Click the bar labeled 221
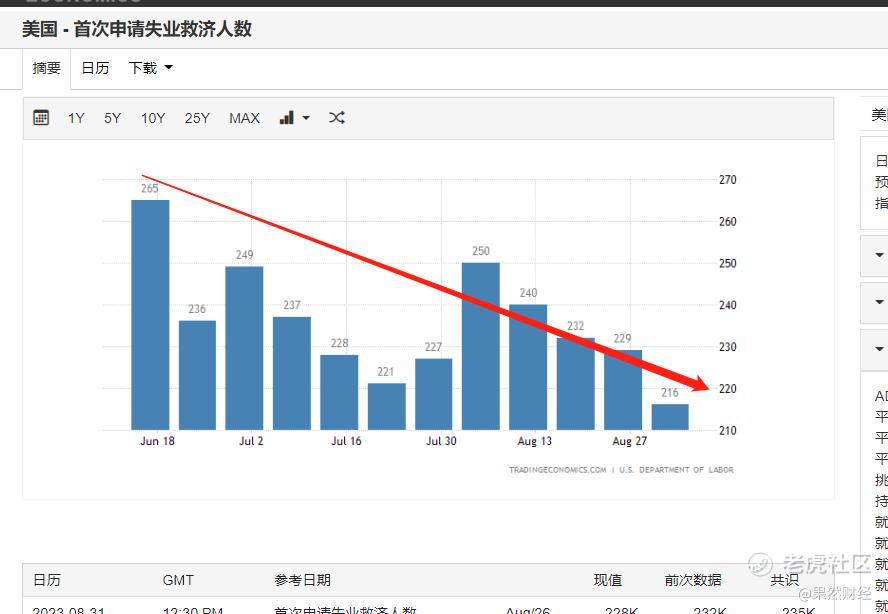The width and height of the screenshot is (888, 614). (x=387, y=407)
